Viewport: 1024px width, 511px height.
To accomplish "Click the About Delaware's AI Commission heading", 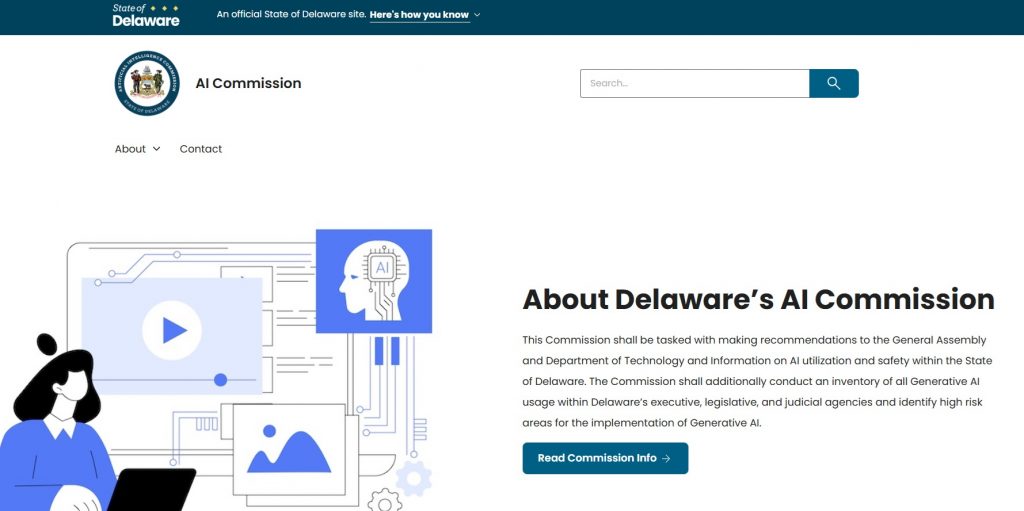I will click(x=758, y=299).
